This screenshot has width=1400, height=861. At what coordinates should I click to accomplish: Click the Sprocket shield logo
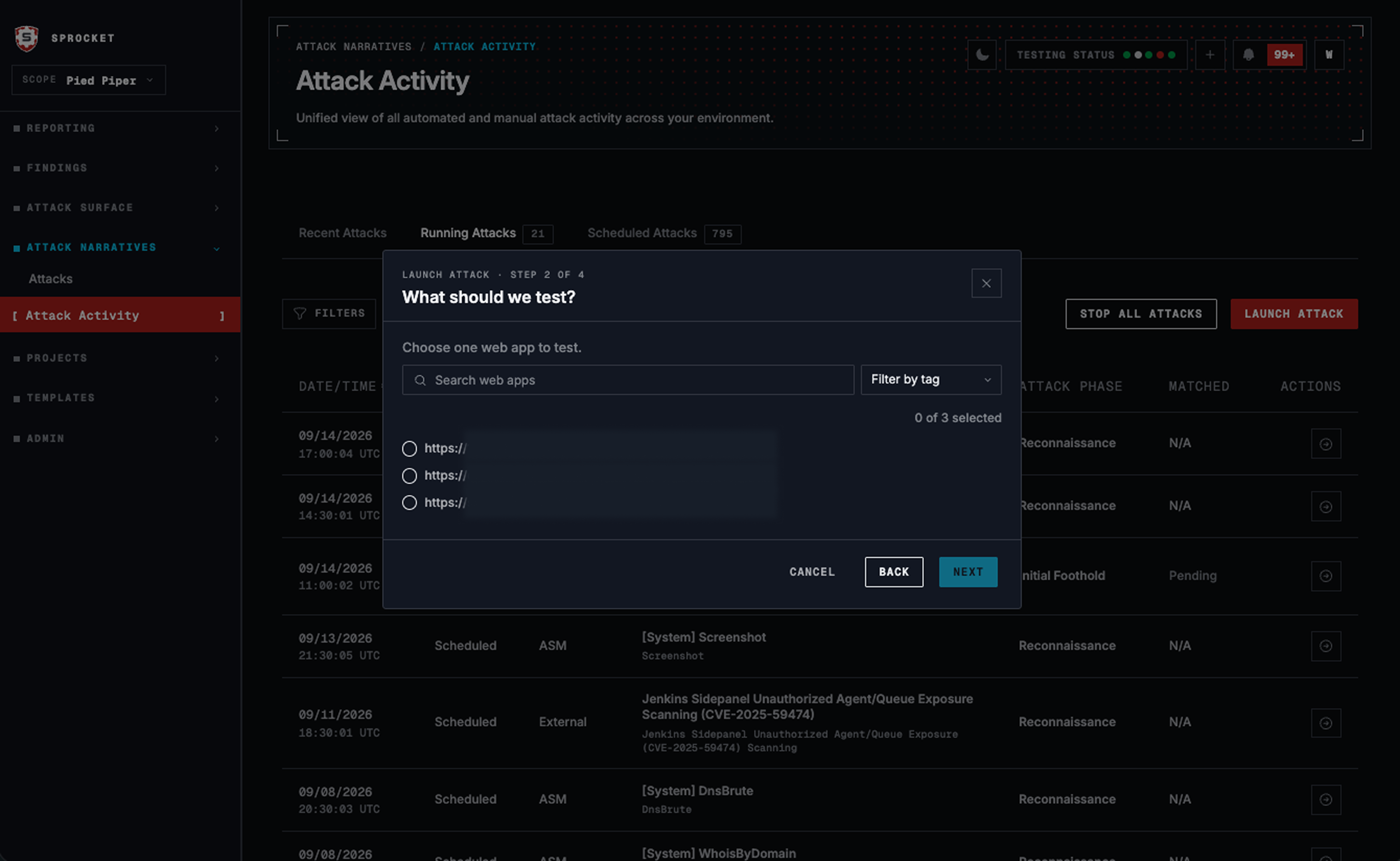(26, 38)
